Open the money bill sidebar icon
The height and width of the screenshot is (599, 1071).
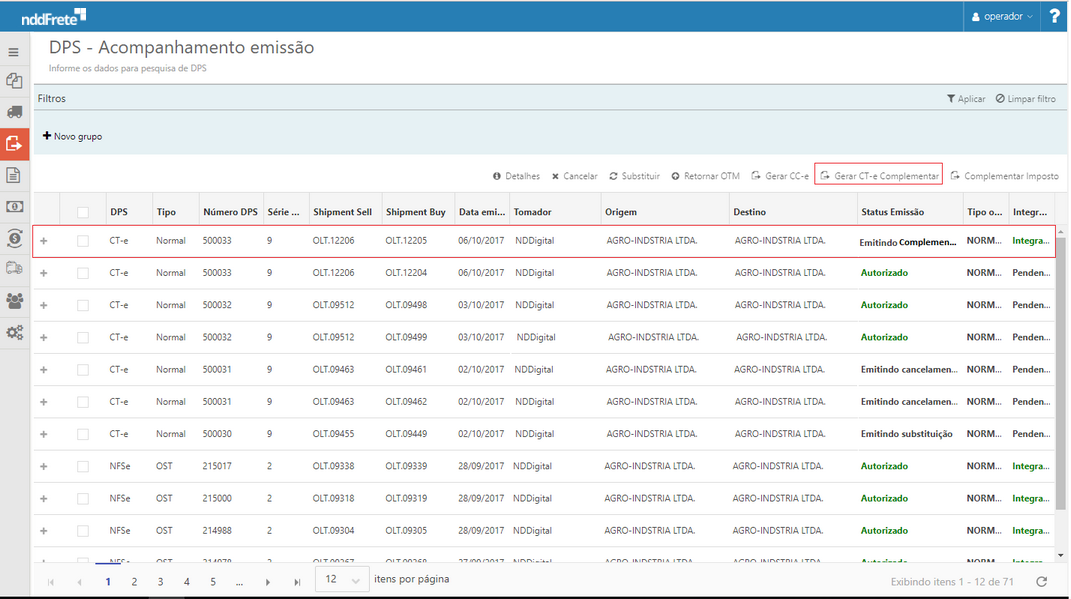click(14, 207)
